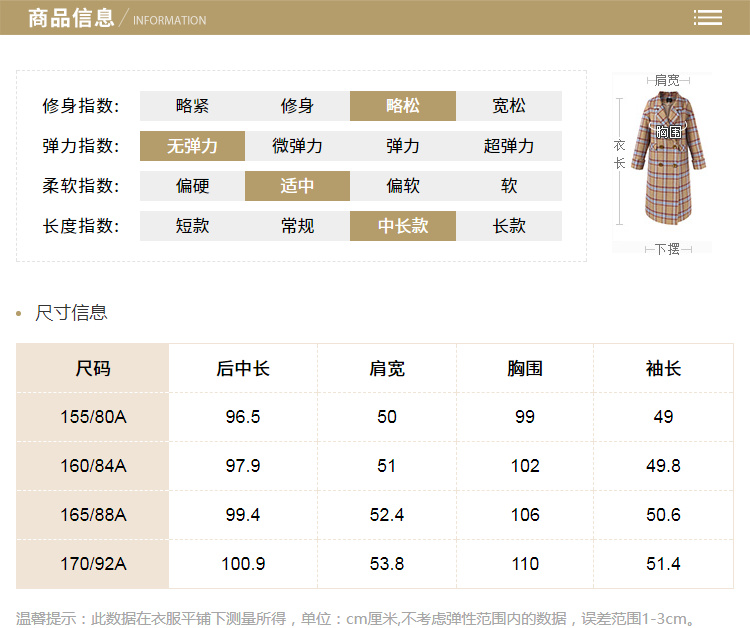Click the 50.6 sleeve length value
750x628 pixels.
(663, 515)
